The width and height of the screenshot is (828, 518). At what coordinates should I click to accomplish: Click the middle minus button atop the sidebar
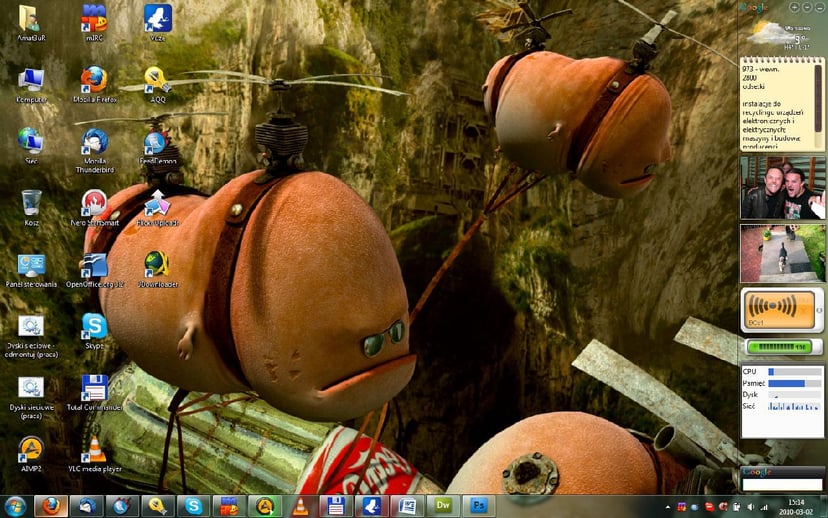point(807,7)
